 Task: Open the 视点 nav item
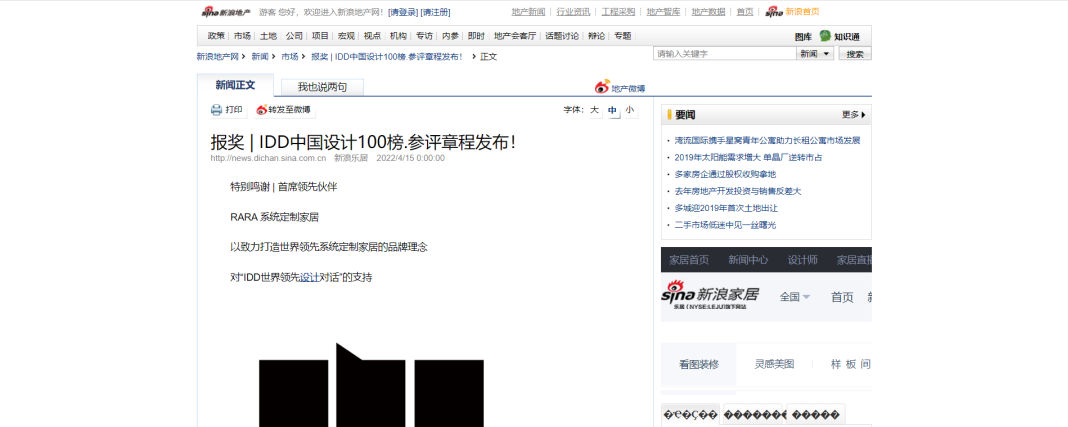pos(372,36)
